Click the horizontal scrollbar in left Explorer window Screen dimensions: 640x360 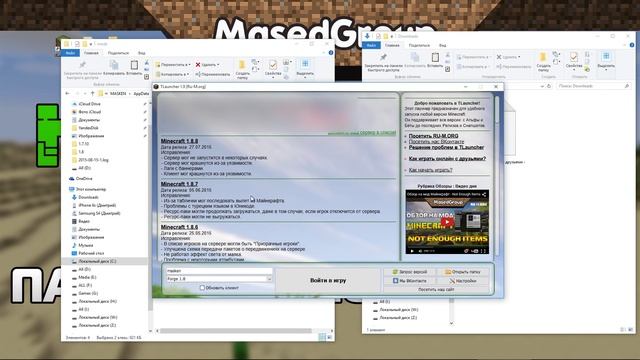236,331
